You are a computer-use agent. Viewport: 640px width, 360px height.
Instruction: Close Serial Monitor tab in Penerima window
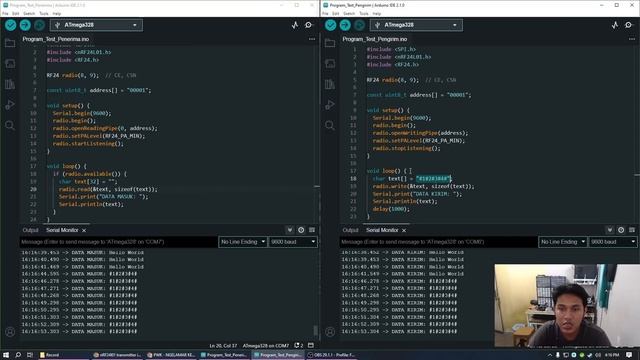[x=84, y=231]
